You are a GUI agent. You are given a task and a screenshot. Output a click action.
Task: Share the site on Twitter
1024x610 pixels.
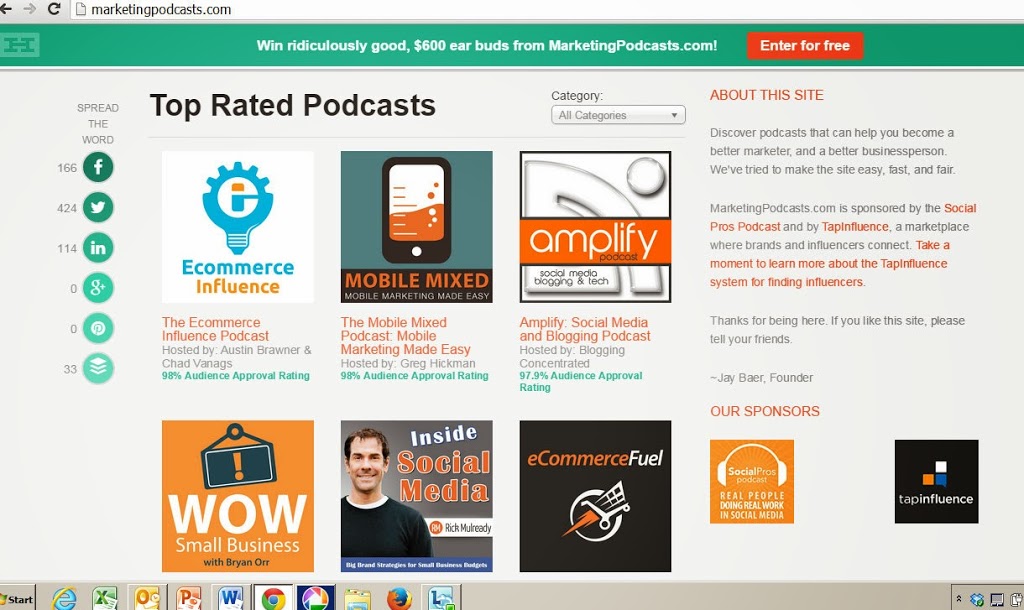pos(98,208)
